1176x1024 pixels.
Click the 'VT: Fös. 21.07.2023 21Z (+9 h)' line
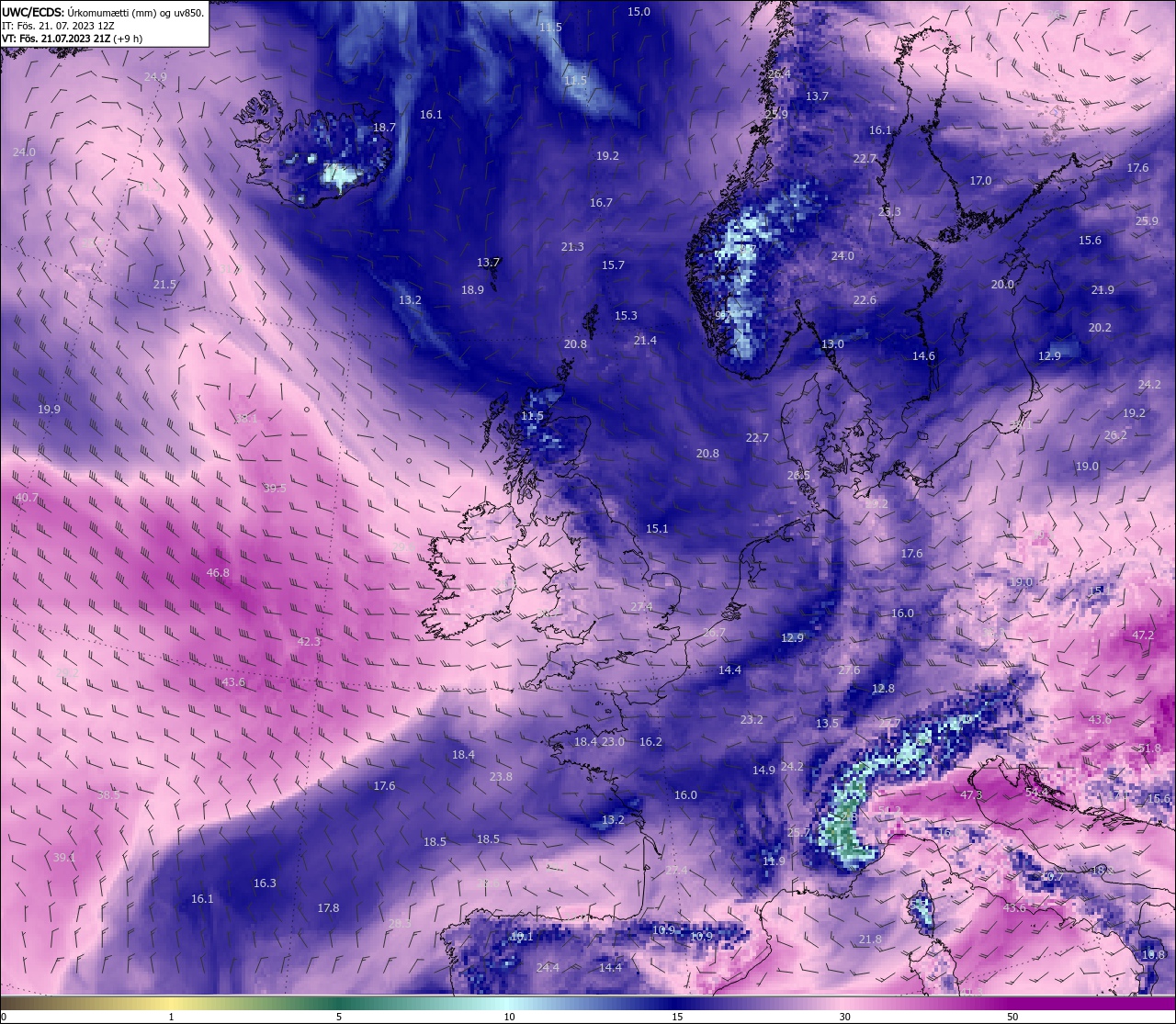pyautogui.click(x=72, y=39)
